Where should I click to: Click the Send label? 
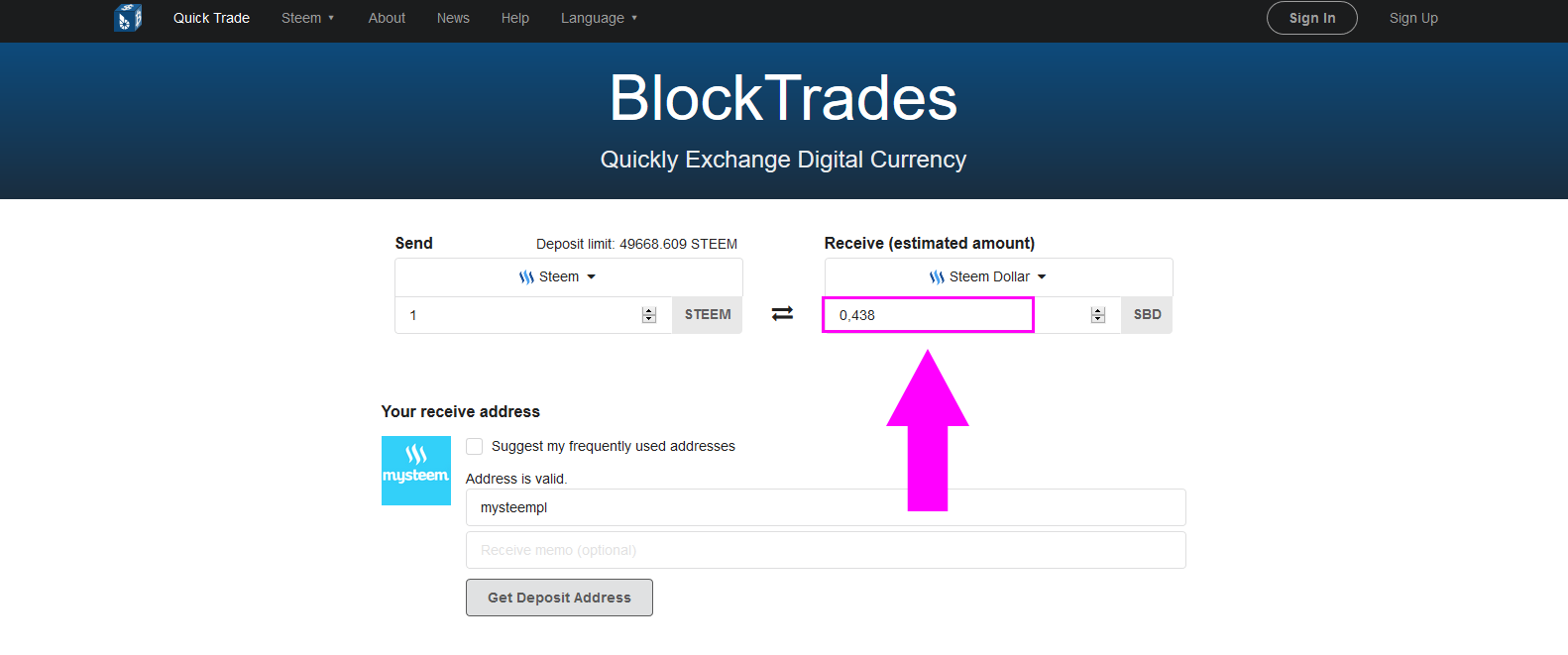pyautogui.click(x=413, y=243)
